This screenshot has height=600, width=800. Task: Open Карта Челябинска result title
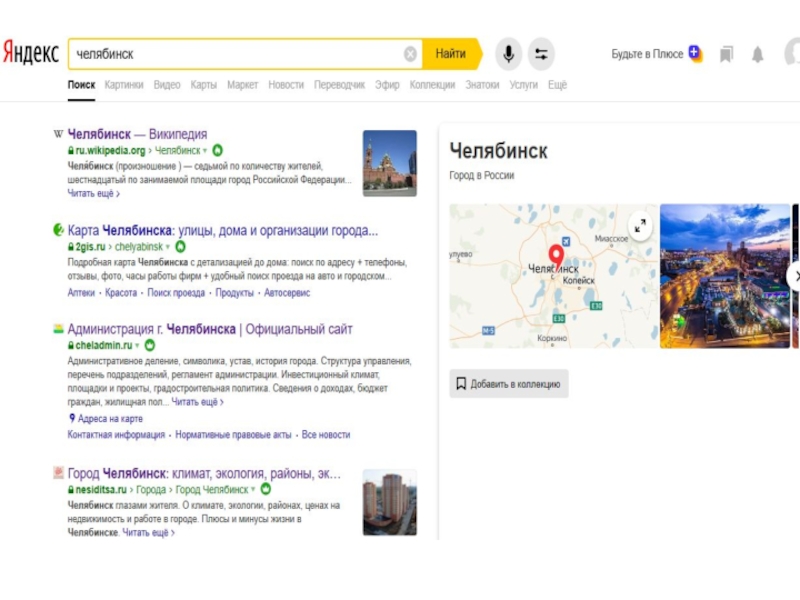[223, 231]
